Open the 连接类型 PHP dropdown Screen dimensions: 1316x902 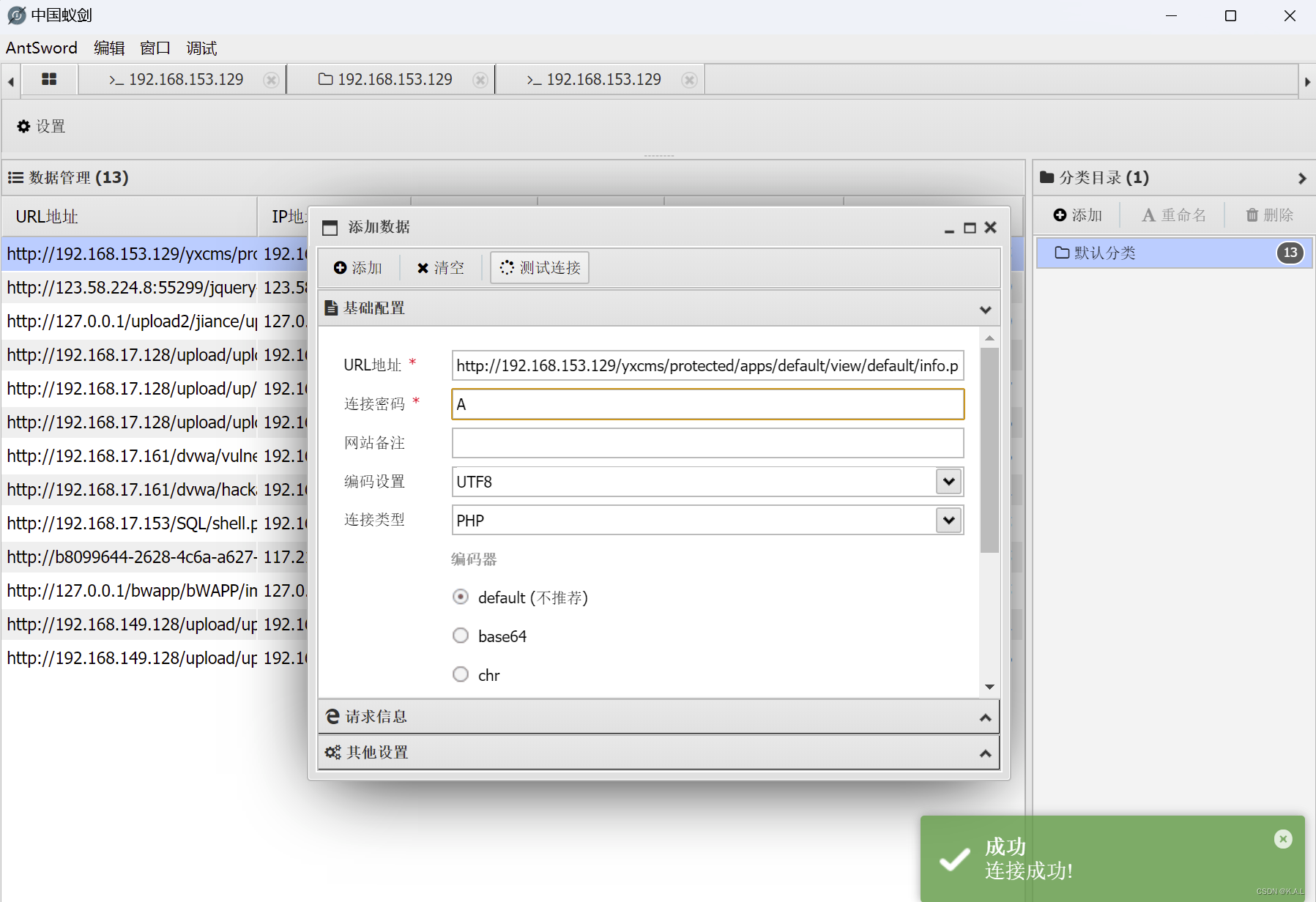click(x=948, y=520)
